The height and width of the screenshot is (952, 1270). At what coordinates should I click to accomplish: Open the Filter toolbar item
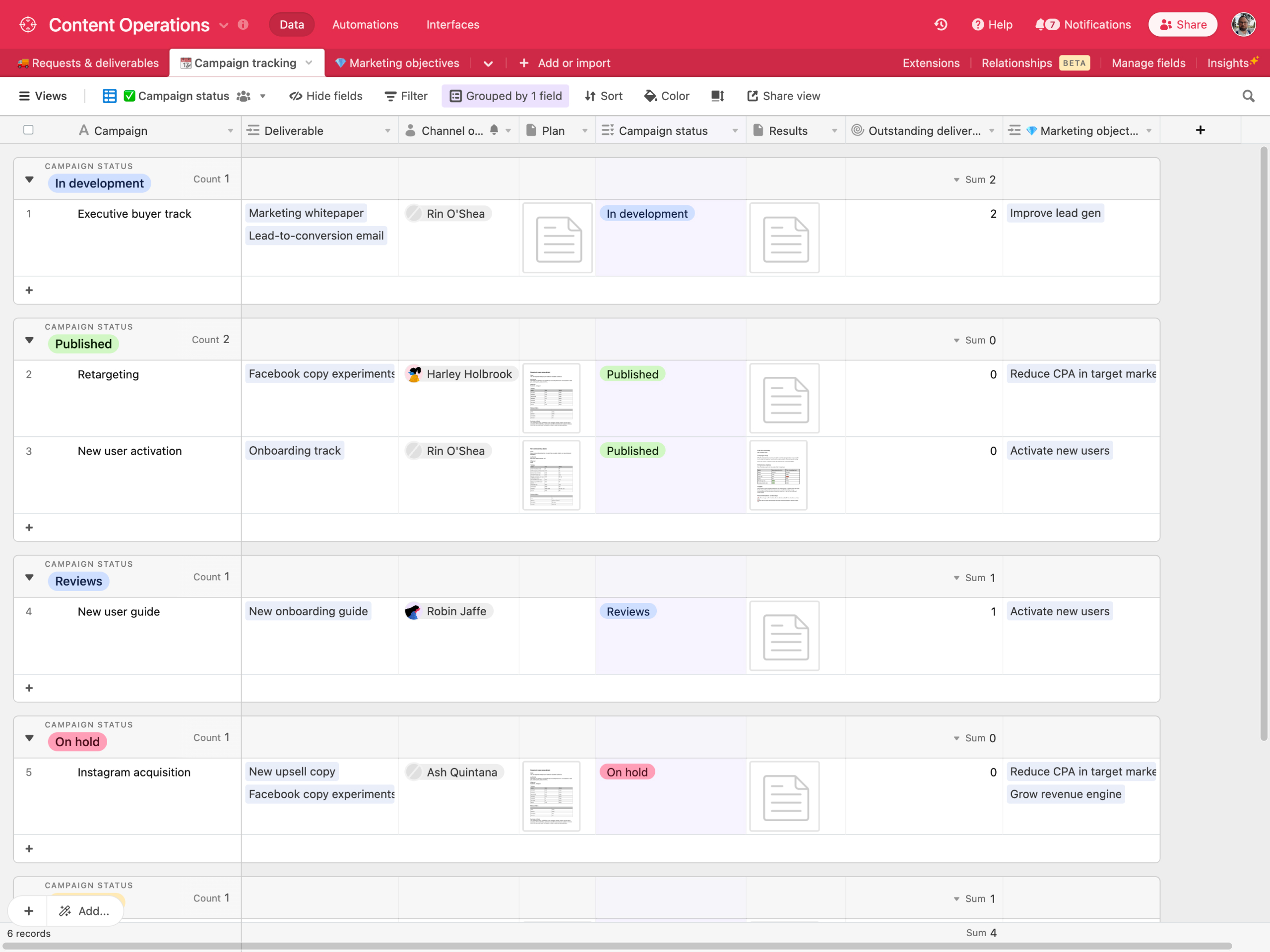point(406,96)
